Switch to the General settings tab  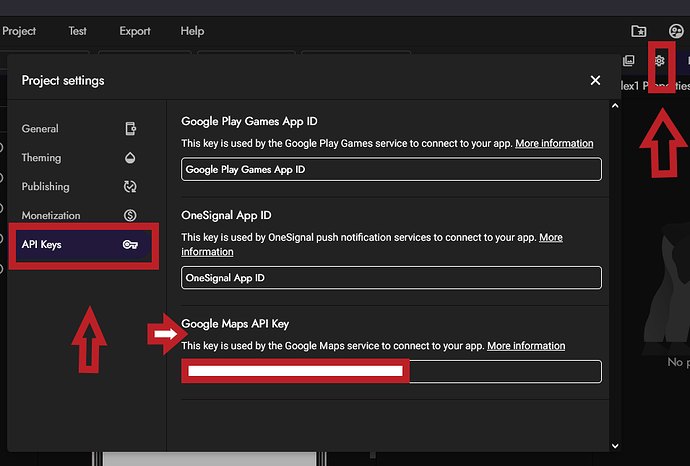coord(40,129)
